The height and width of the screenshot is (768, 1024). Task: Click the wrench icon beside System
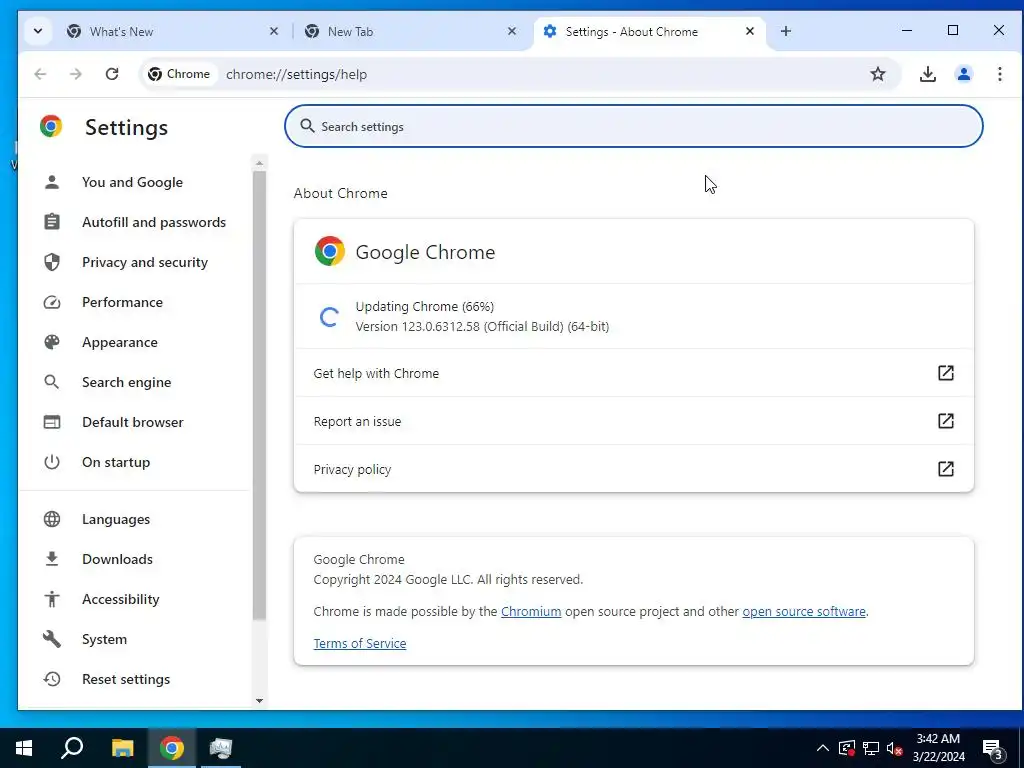[x=52, y=639]
